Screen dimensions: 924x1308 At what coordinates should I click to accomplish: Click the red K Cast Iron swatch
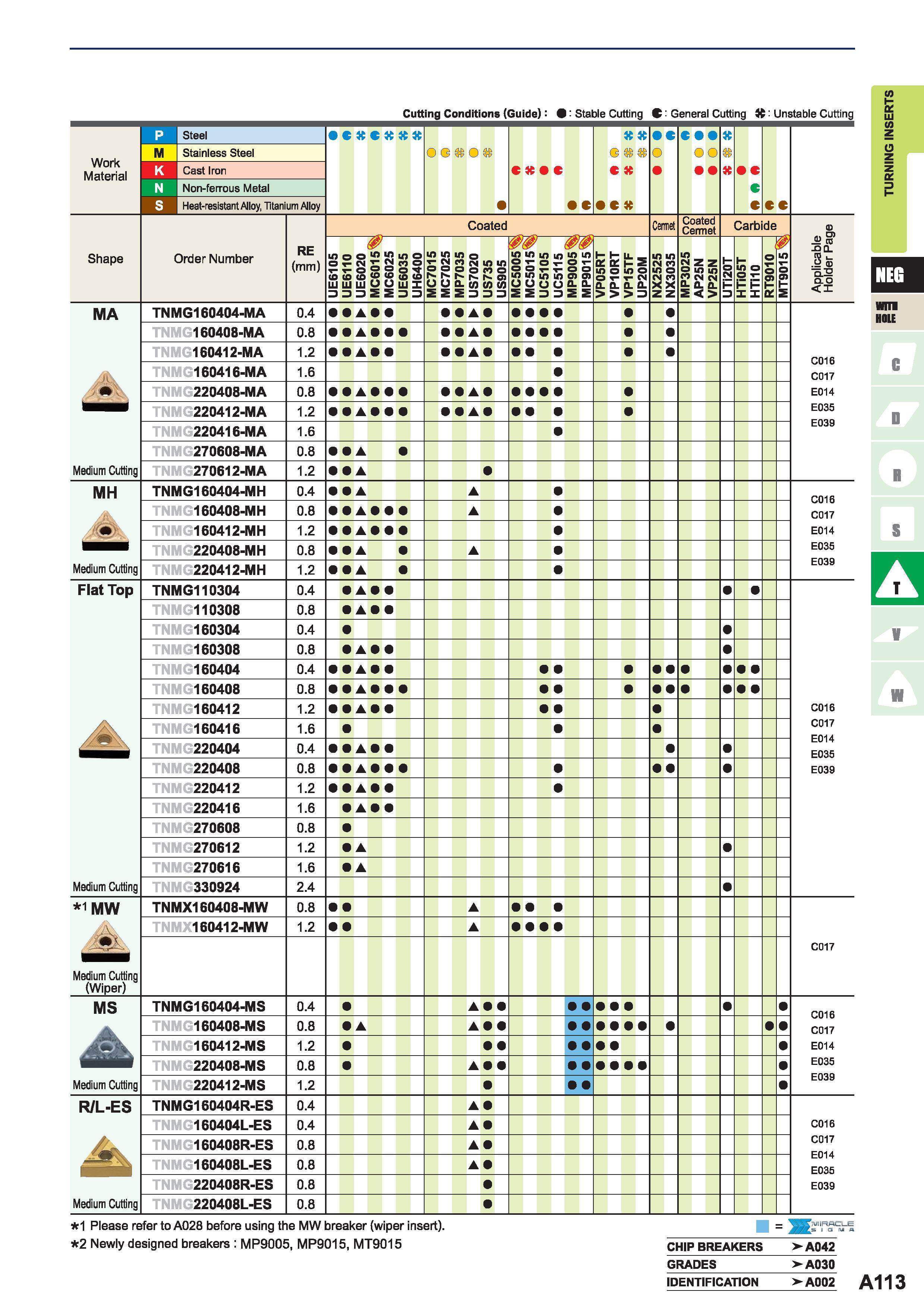click(159, 170)
